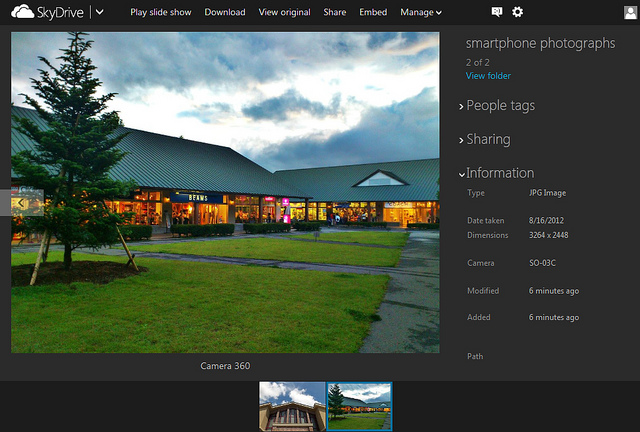Click Play slide show
640x432 pixels.
point(160,12)
